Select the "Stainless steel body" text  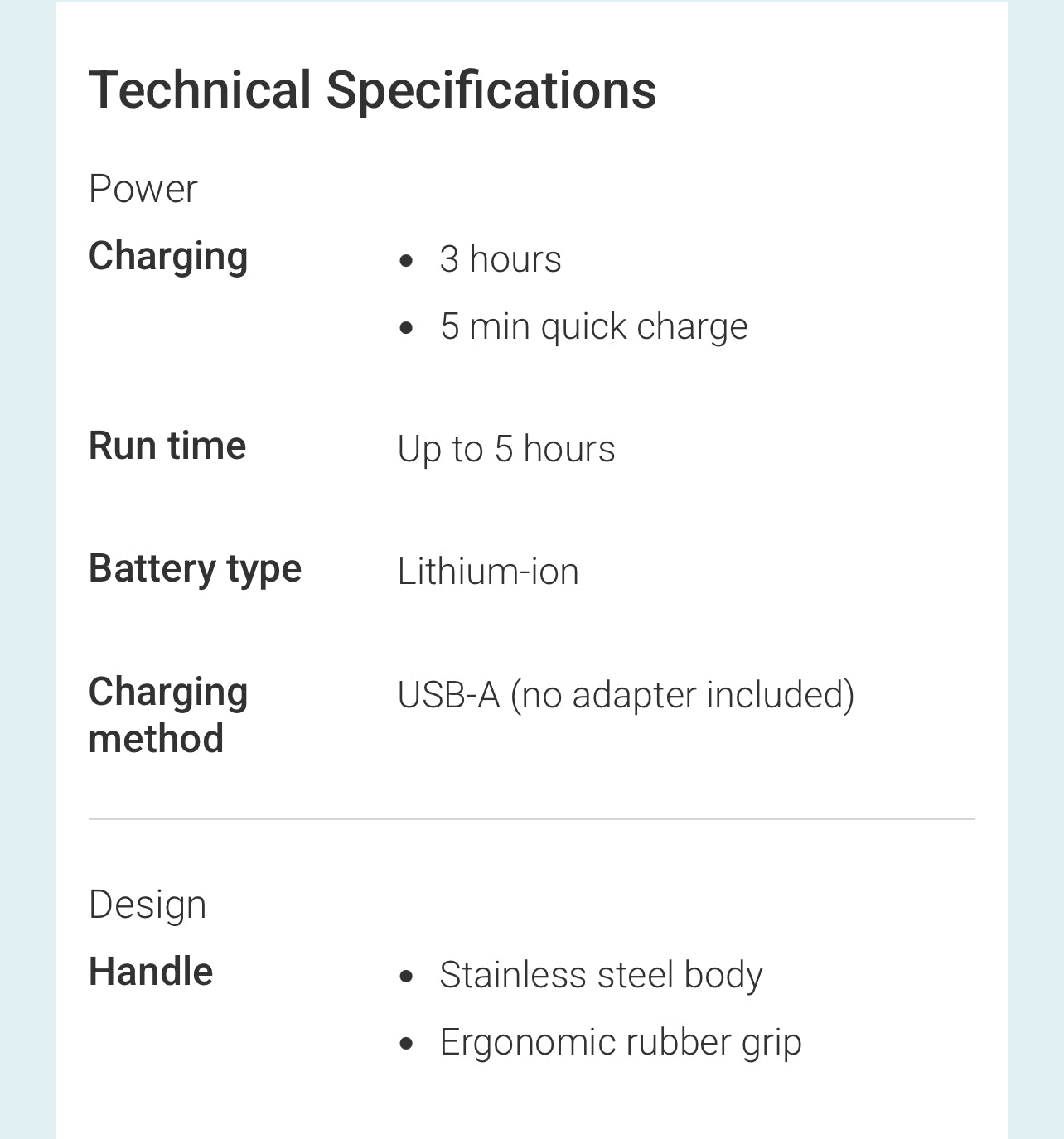pos(601,975)
